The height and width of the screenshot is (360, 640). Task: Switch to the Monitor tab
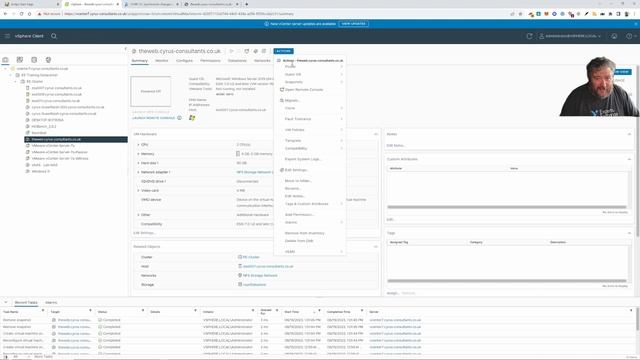(162, 60)
